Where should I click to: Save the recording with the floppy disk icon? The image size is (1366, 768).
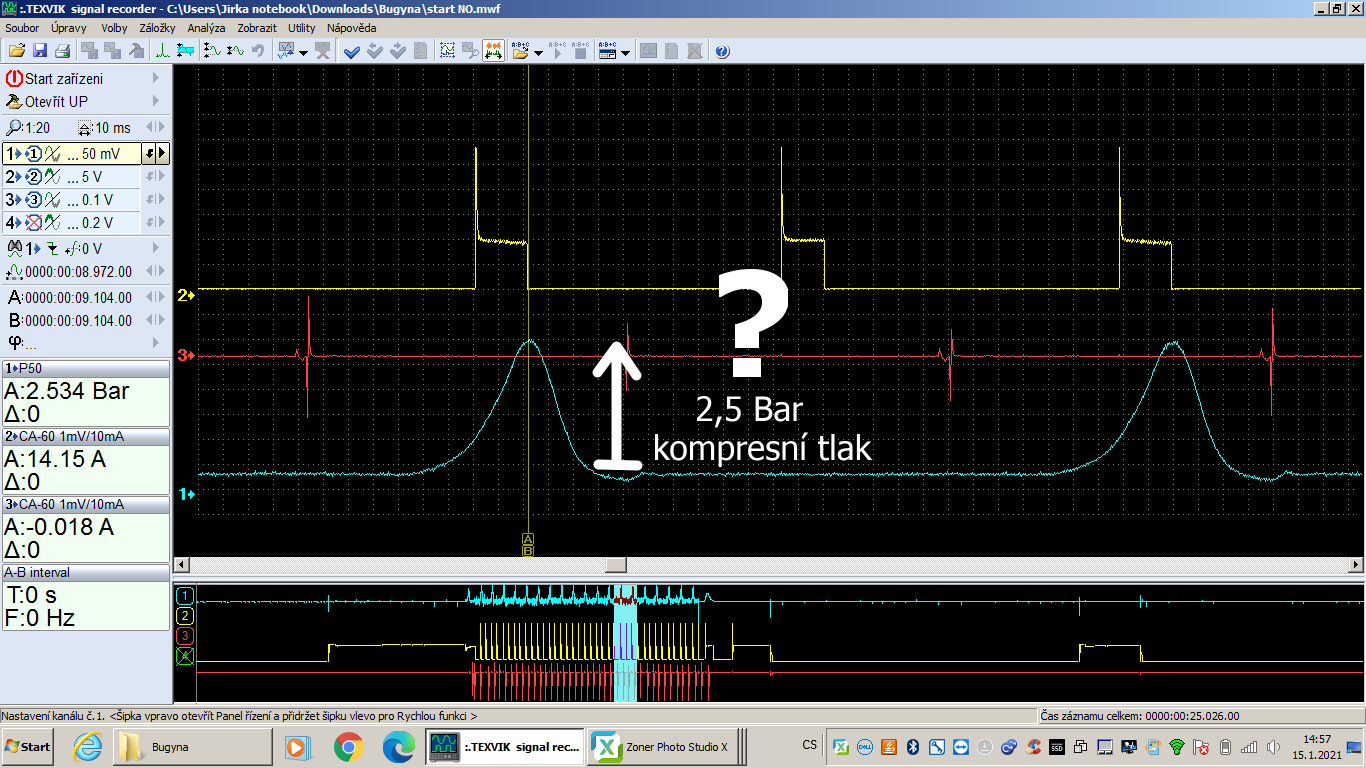(40, 51)
